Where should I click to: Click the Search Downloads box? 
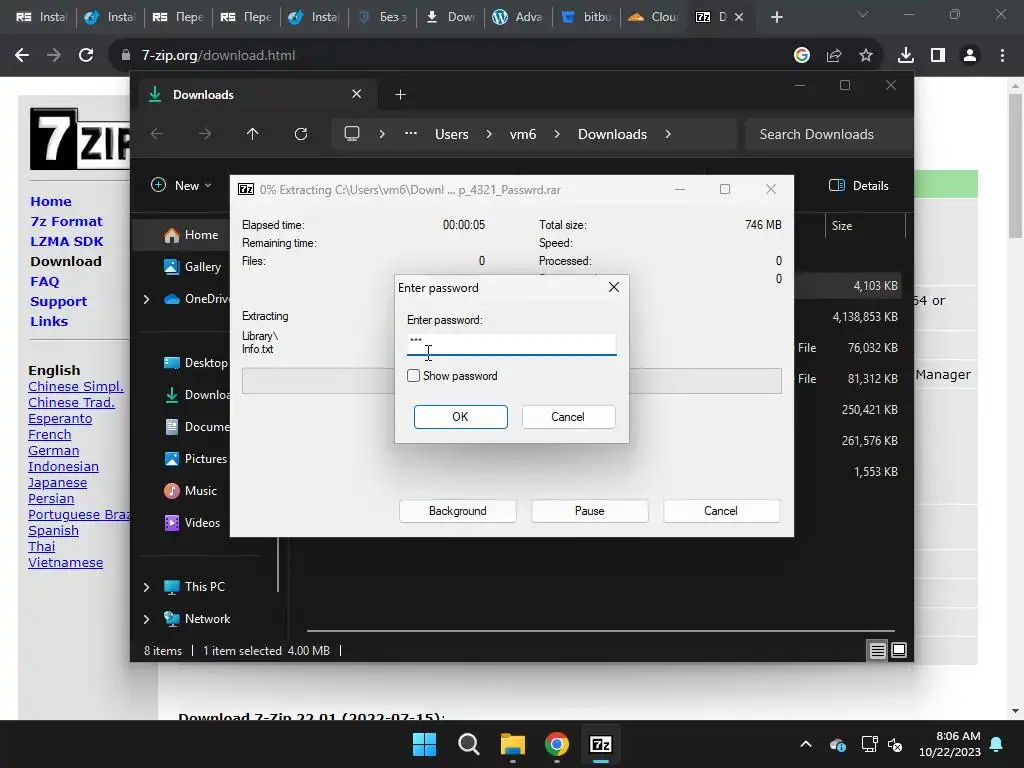[828, 134]
